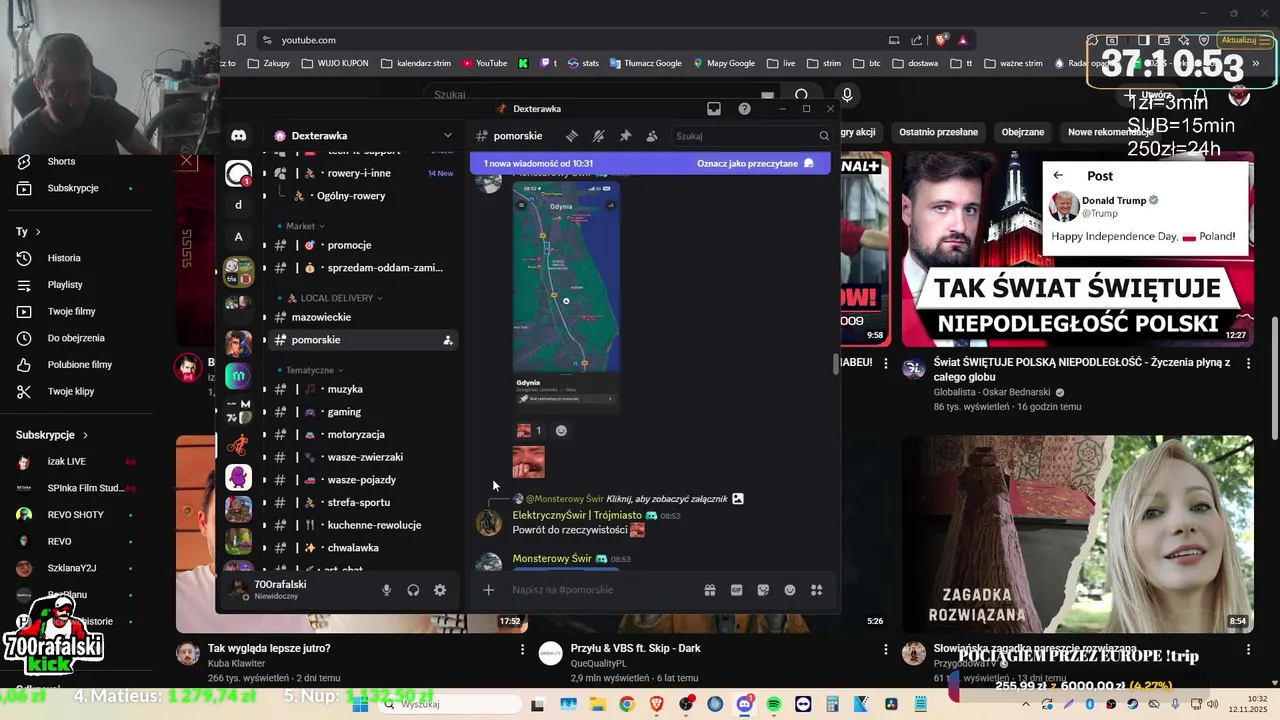Show pinned messages in pomorskie channel
This screenshot has width=1280, height=720.
click(x=625, y=136)
